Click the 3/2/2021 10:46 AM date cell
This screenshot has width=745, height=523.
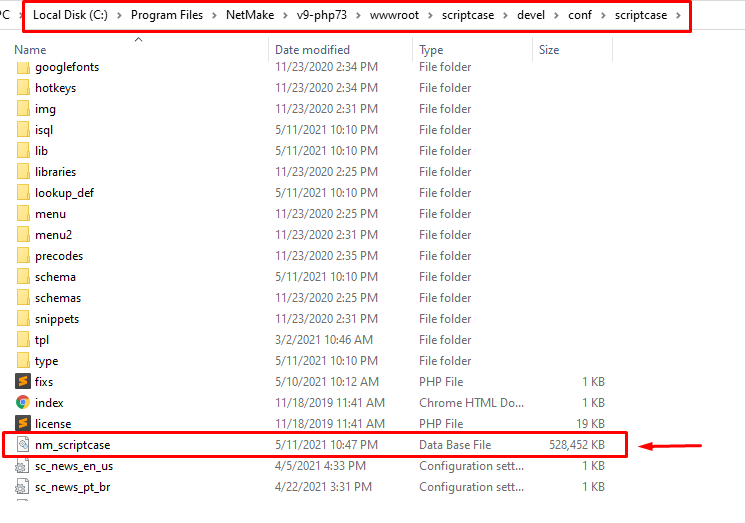324,340
